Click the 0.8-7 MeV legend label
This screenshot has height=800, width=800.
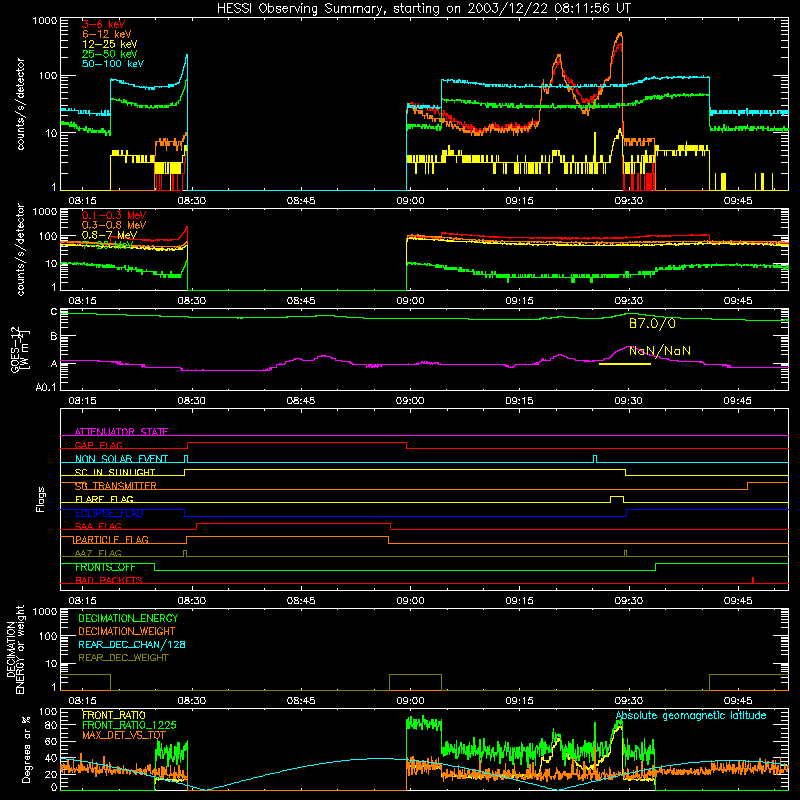[109, 235]
